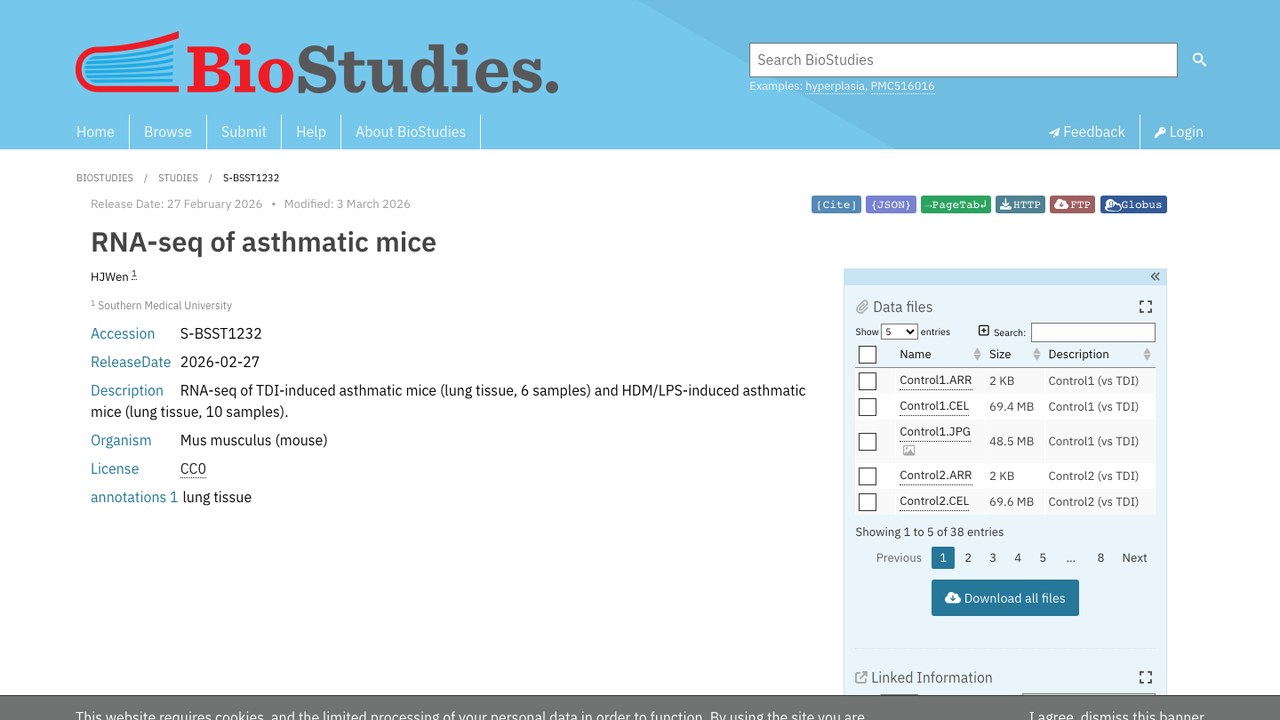This screenshot has width=1280, height=720.
Task: Open the Show entries dropdown
Action: click(x=899, y=332)
